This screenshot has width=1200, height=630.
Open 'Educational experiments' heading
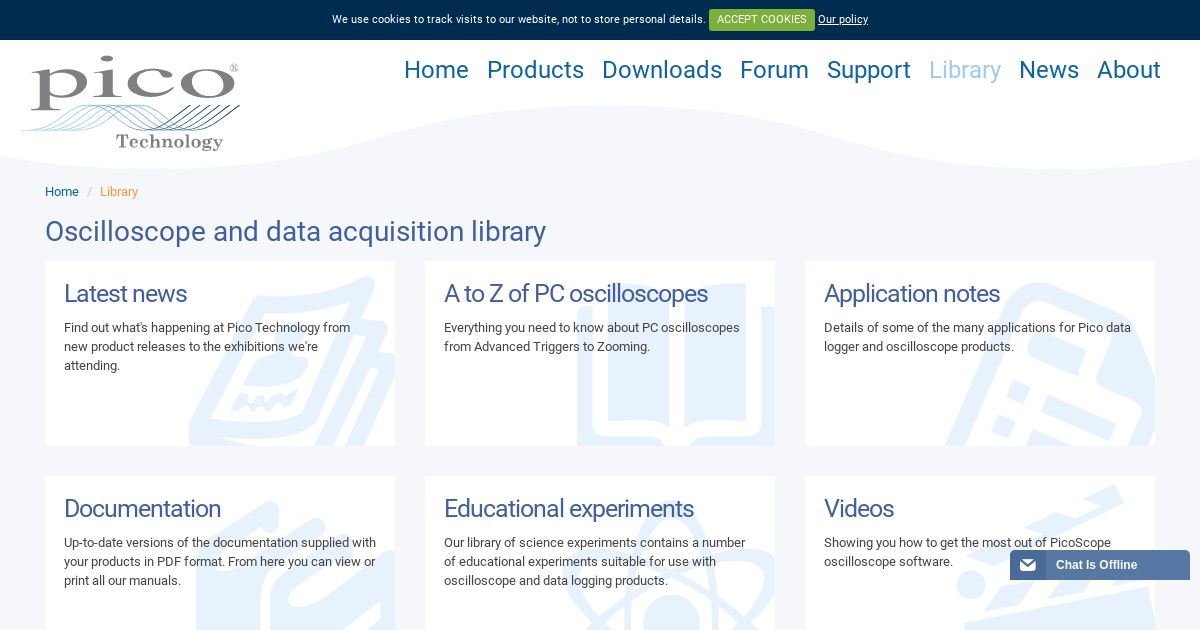click(569, 509)
